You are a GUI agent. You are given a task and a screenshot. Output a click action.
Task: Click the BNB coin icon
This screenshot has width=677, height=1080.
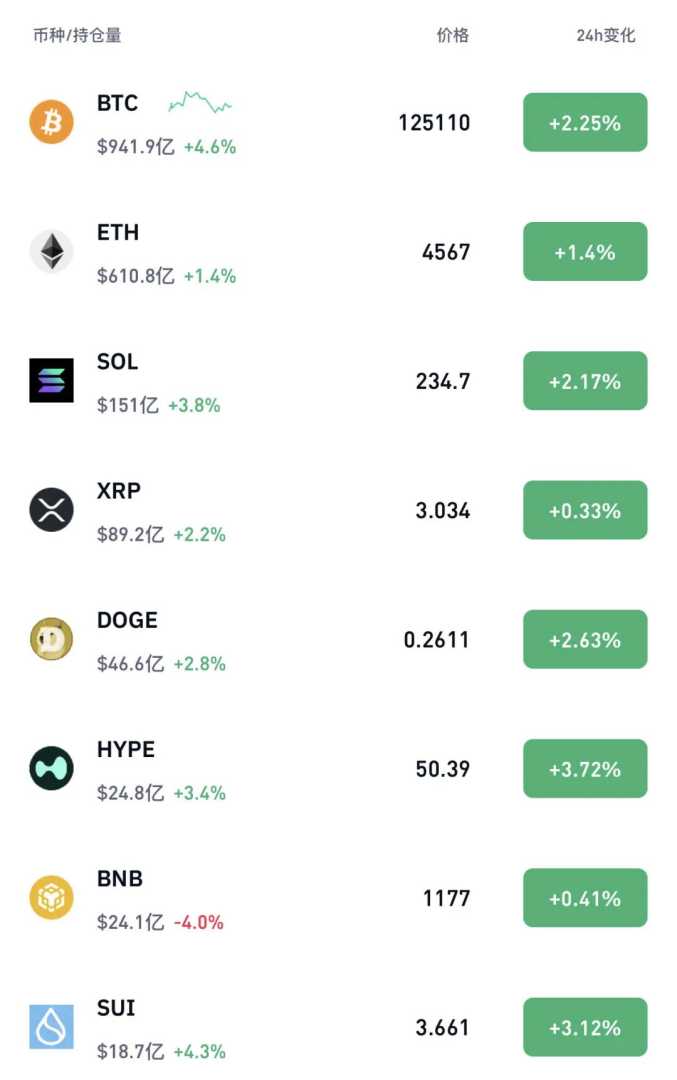pyautogui.click(x=51, y=897)
